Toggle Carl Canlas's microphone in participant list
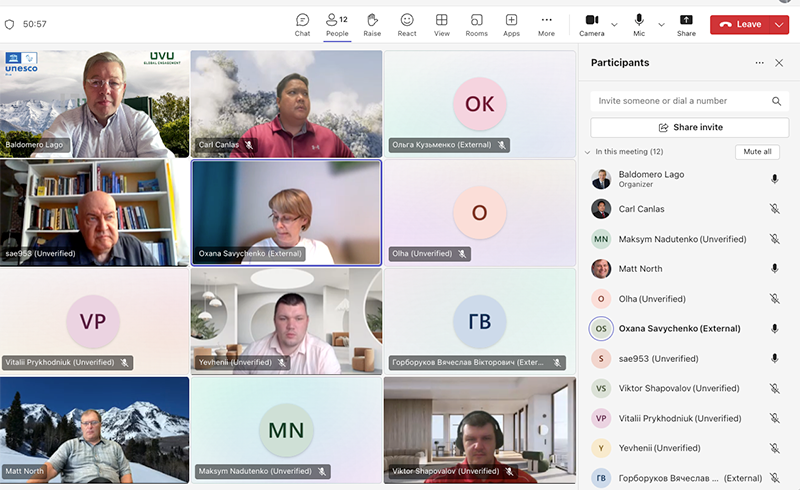The height and width of the screenshot is (490, 800). (774, 209)
